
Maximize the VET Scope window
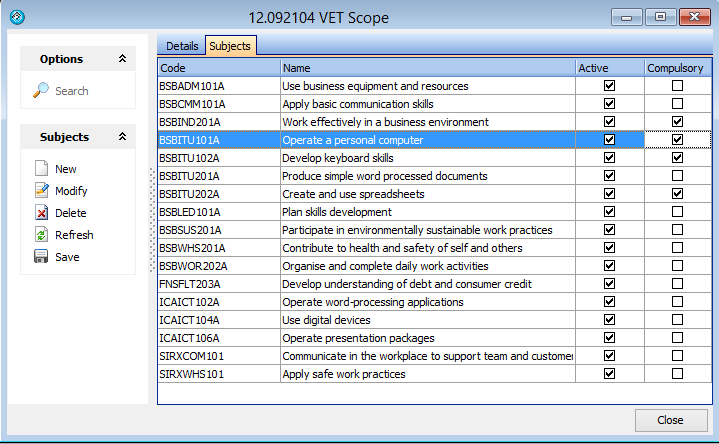[660, 17]
